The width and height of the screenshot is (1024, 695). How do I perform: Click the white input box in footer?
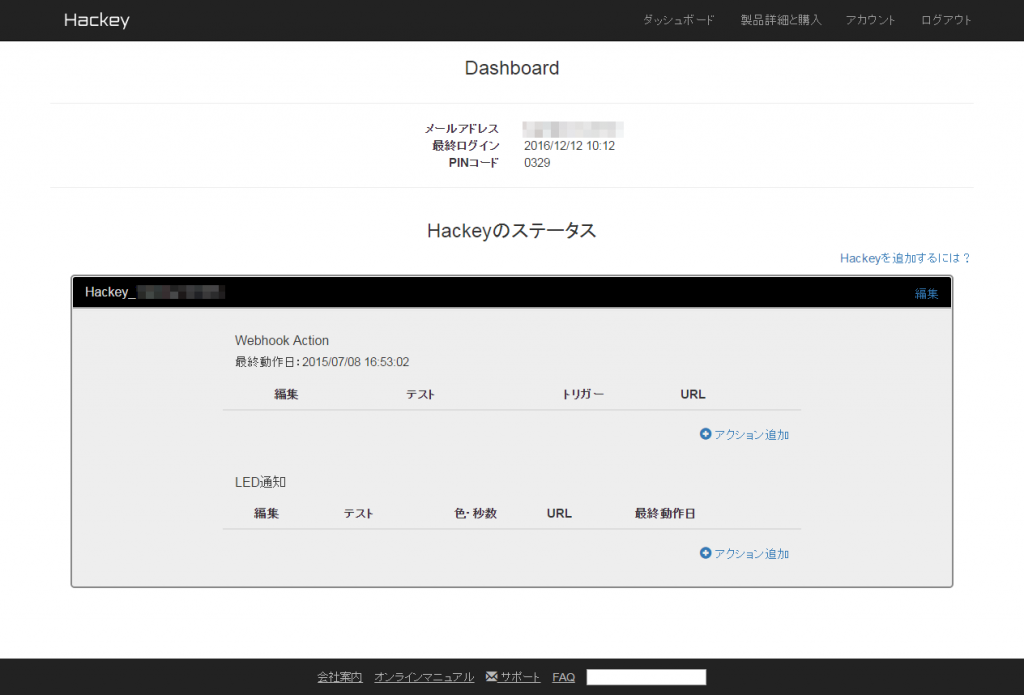646,677
